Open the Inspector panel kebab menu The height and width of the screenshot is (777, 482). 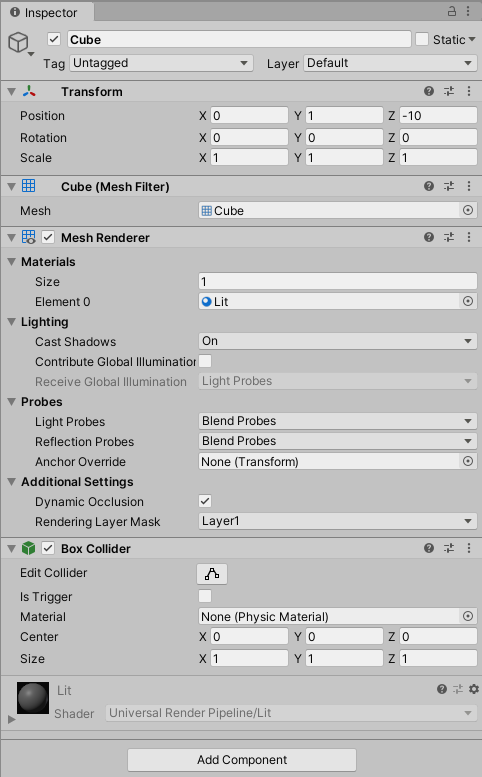click(x=468, y=11)
